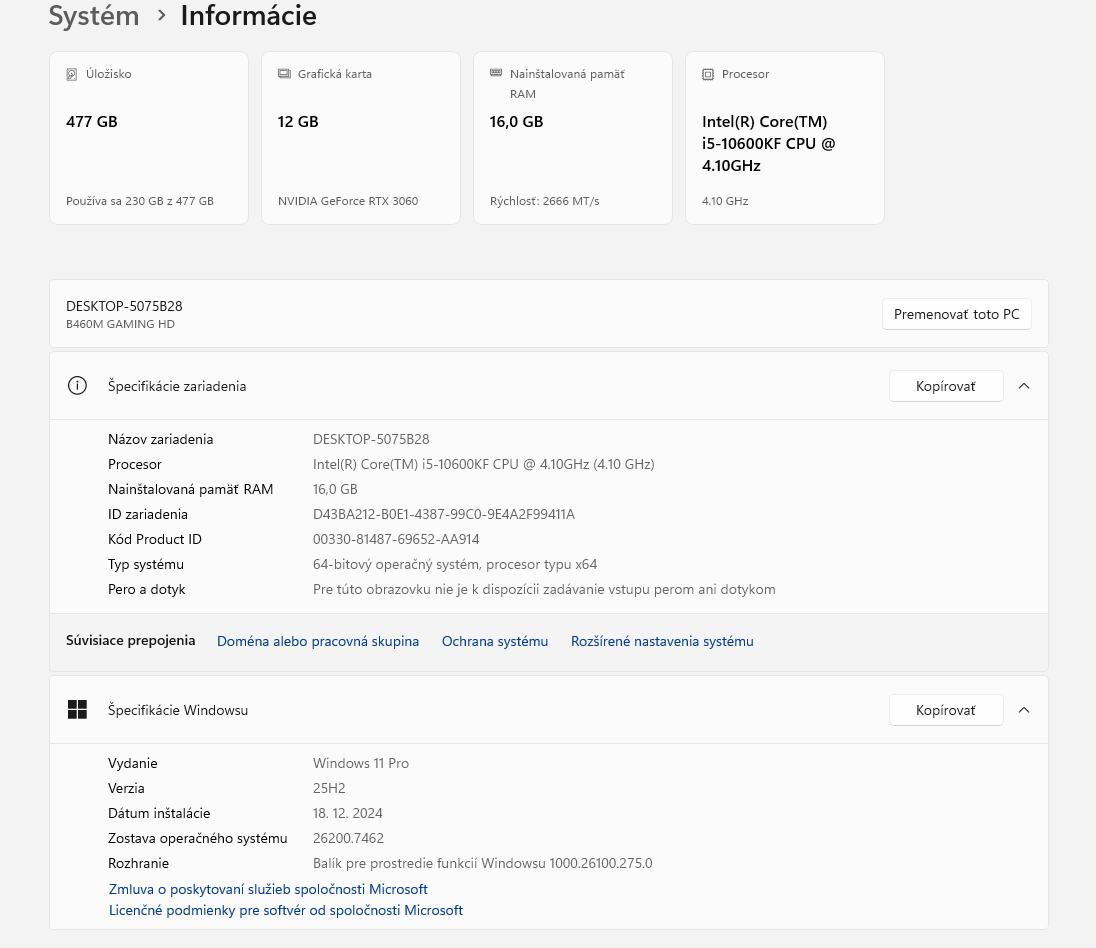Open the Nainštalovaná pamäť RAM card
This screenshot has width=1096, height=948.
click(573, 138)
